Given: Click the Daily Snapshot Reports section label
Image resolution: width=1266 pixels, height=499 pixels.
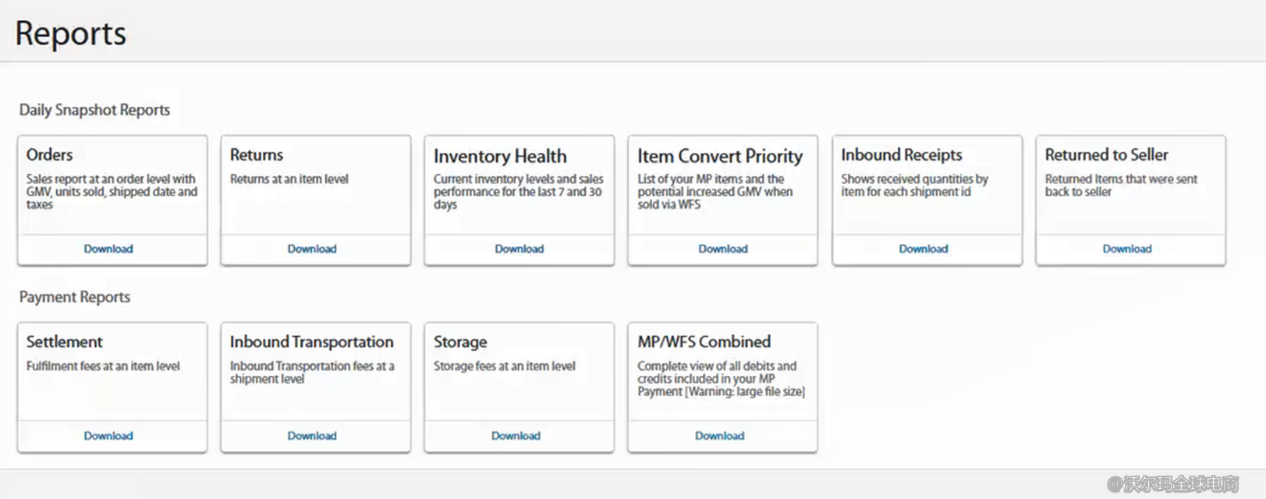Looking at the screenshot, I should click(x=95, y=110).
